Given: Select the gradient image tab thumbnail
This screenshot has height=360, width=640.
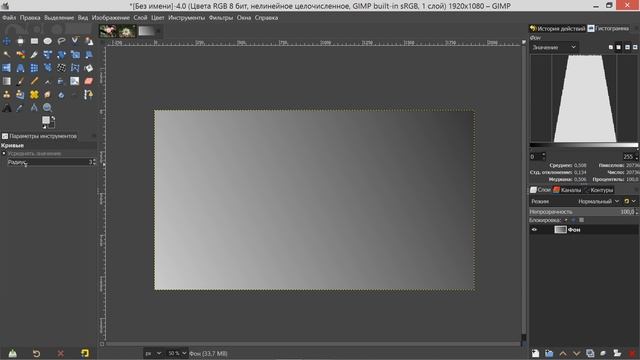Looking at the screenshot, I should point(147,31).
